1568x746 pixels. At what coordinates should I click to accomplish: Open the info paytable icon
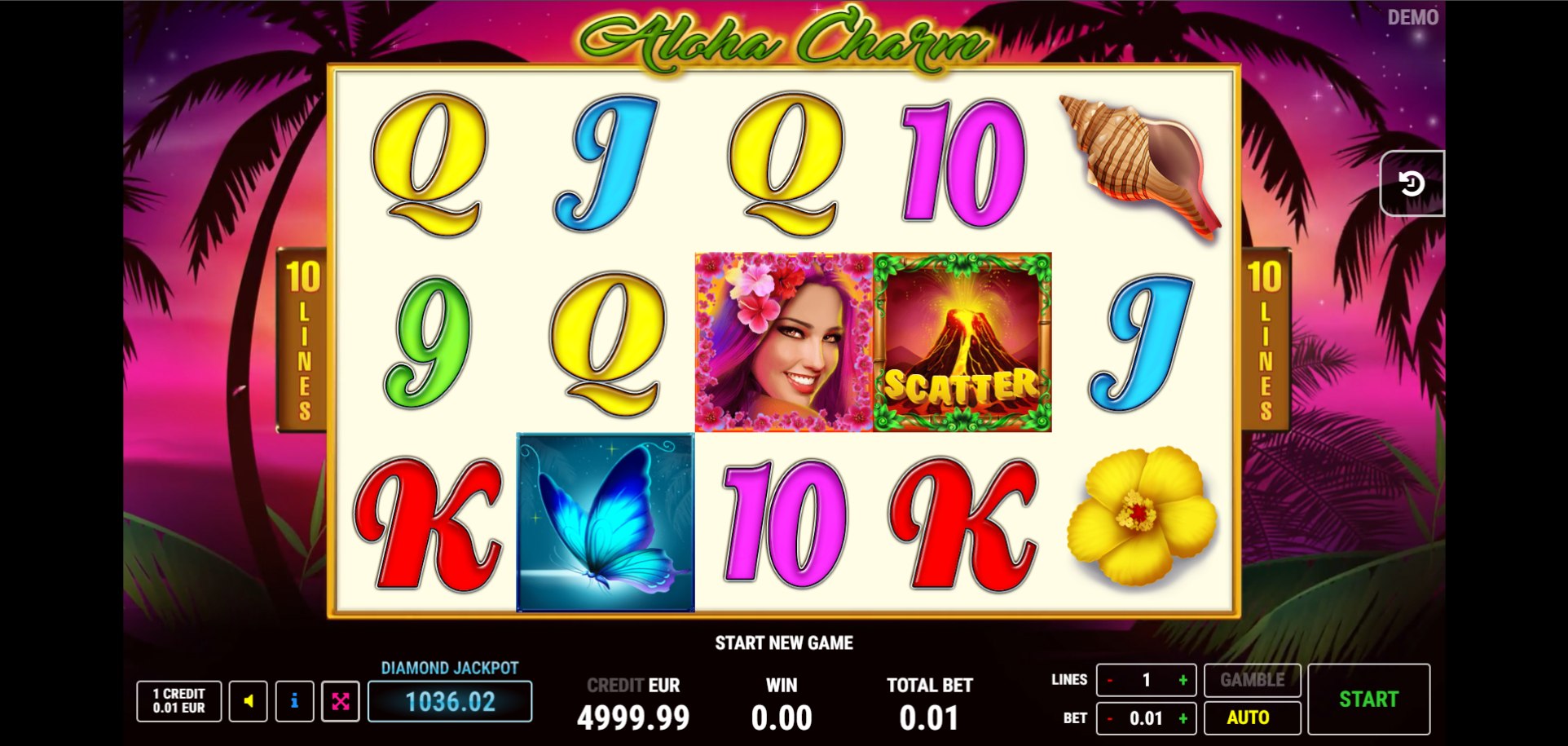pos(294,701)
